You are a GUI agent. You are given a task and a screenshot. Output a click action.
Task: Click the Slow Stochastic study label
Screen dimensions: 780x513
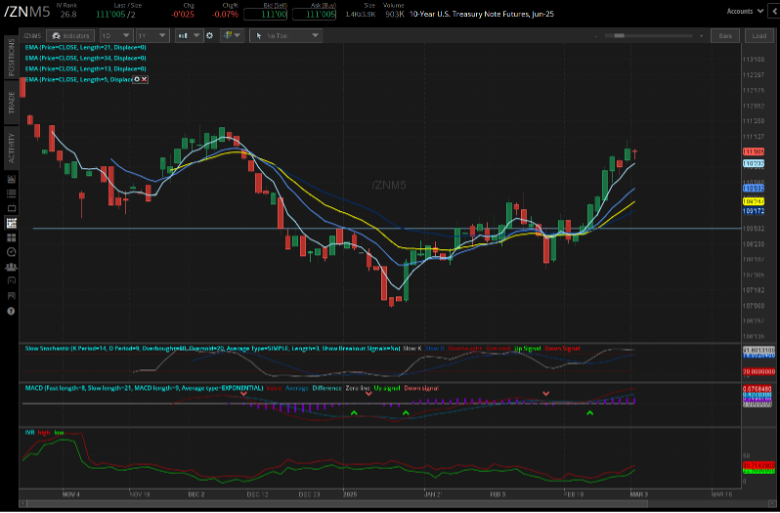[x=212, y=349]
